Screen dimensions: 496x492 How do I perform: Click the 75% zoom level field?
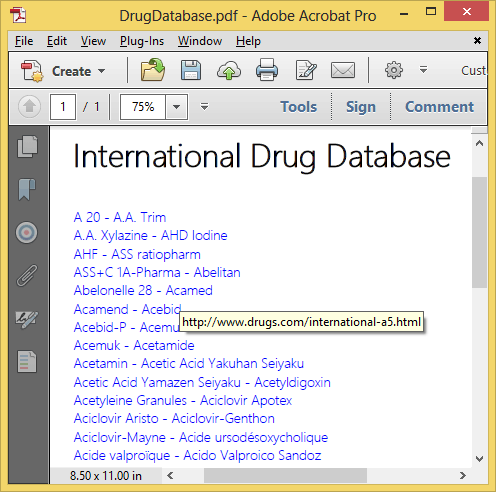[143, 107]
